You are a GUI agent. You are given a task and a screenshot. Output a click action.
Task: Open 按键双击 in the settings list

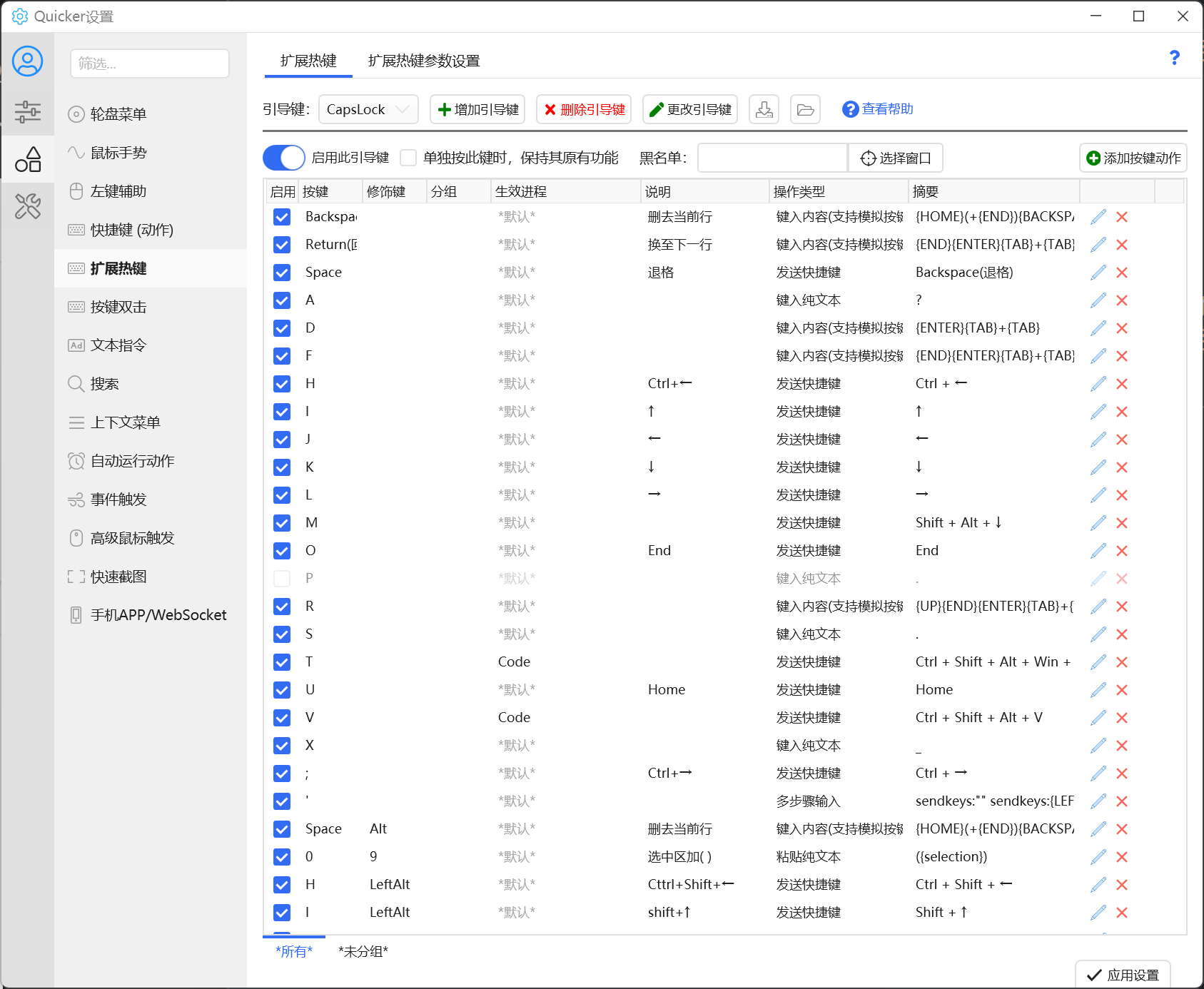151,307
